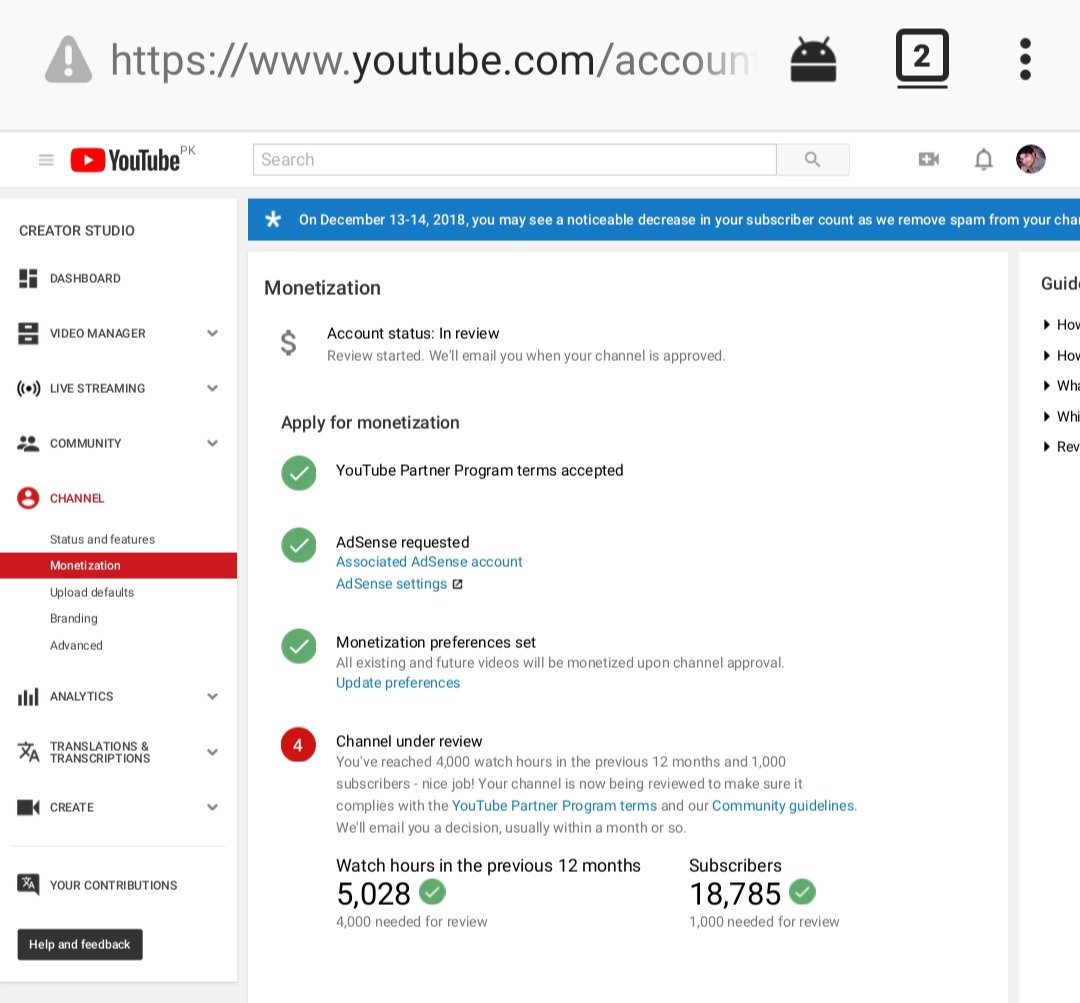Click the Your Contributions icon
This screenshot has width=1080, height=1003.
click(28, 885)
